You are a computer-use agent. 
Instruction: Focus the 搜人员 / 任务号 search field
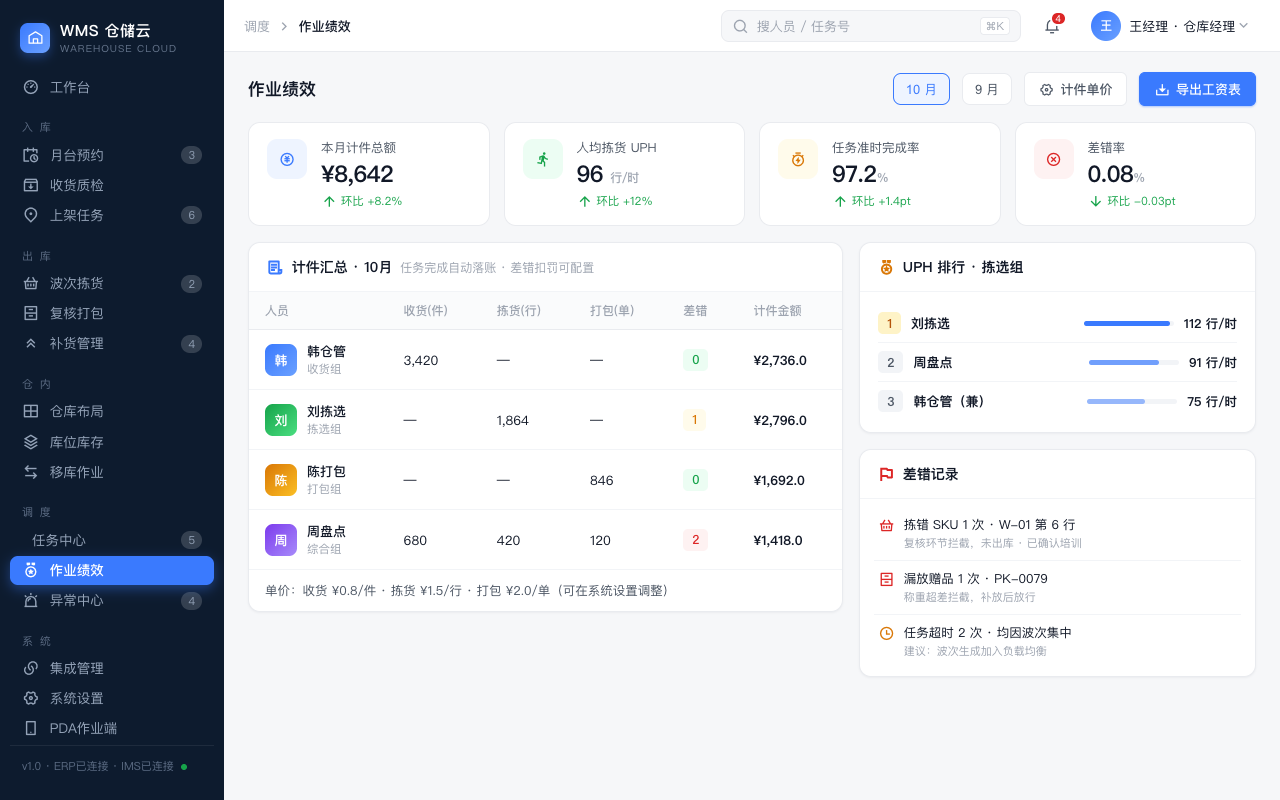(x=870, y=26)
